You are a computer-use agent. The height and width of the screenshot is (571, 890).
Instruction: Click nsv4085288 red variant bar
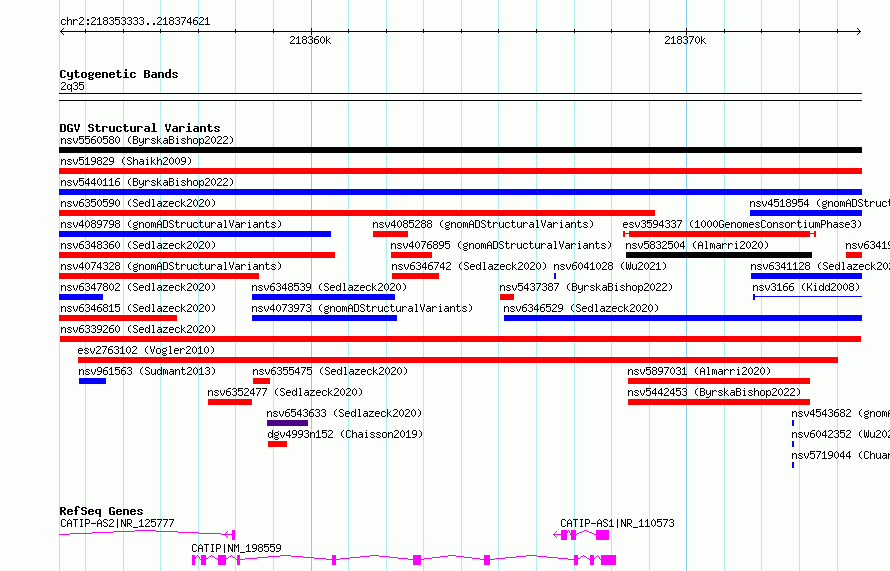pyautogui.click(x=391, y=234)
